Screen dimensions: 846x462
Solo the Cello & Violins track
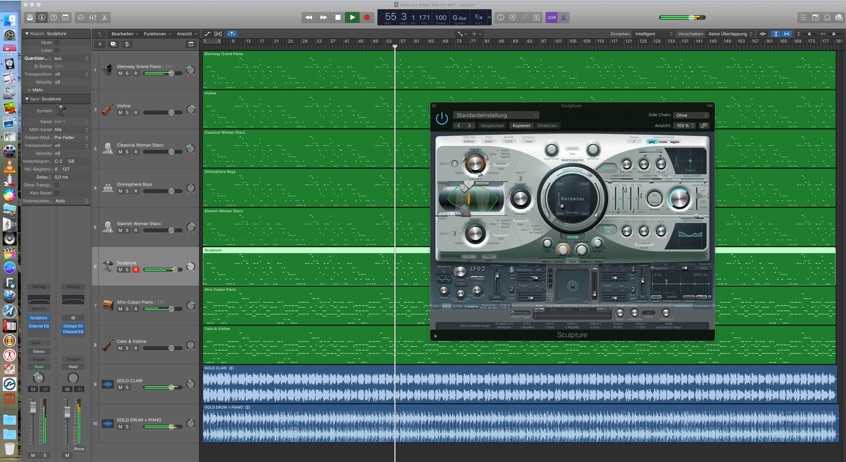point(128,347)
